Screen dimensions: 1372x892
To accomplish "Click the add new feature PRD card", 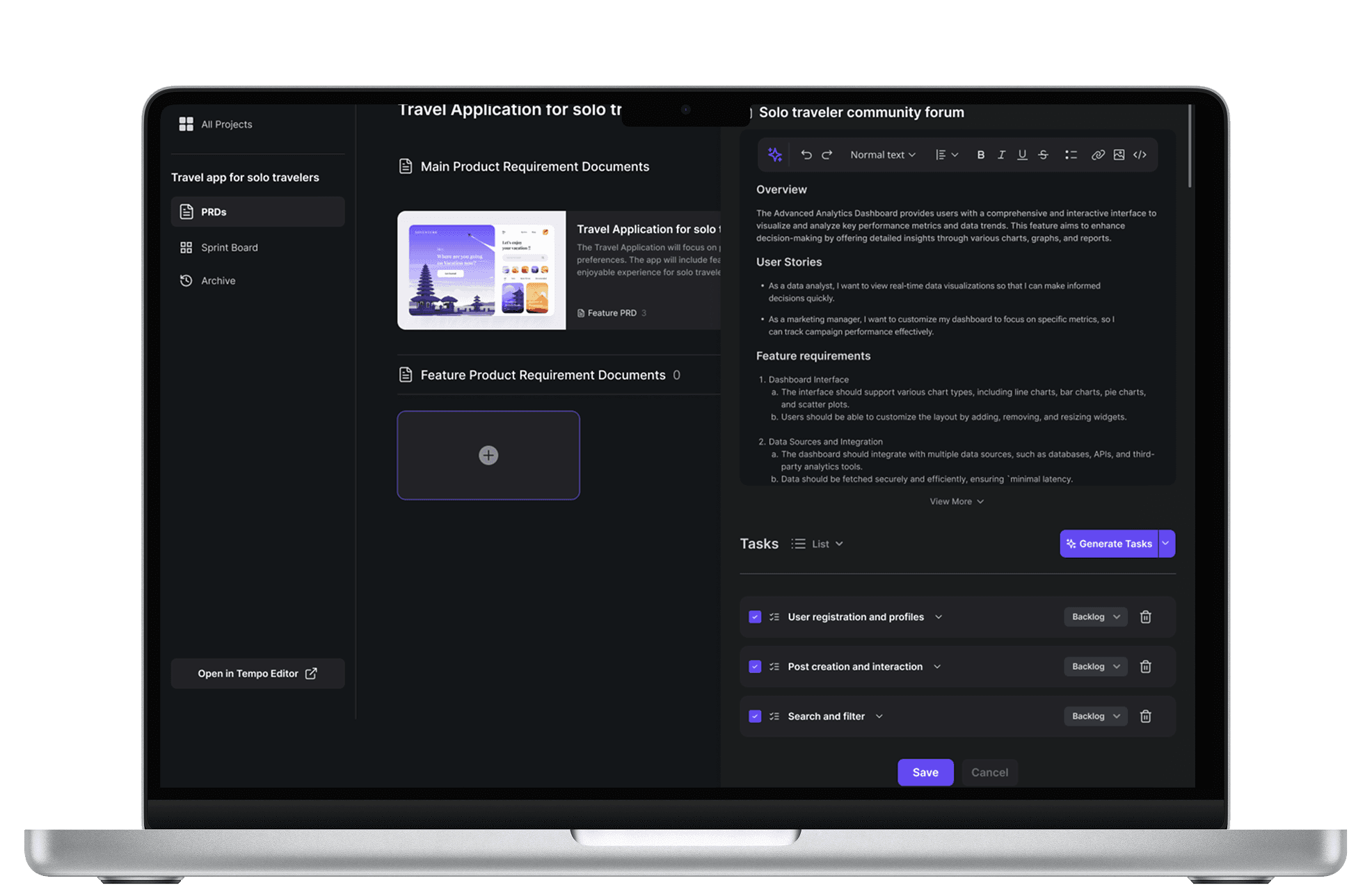I will (x=488, y=455).
